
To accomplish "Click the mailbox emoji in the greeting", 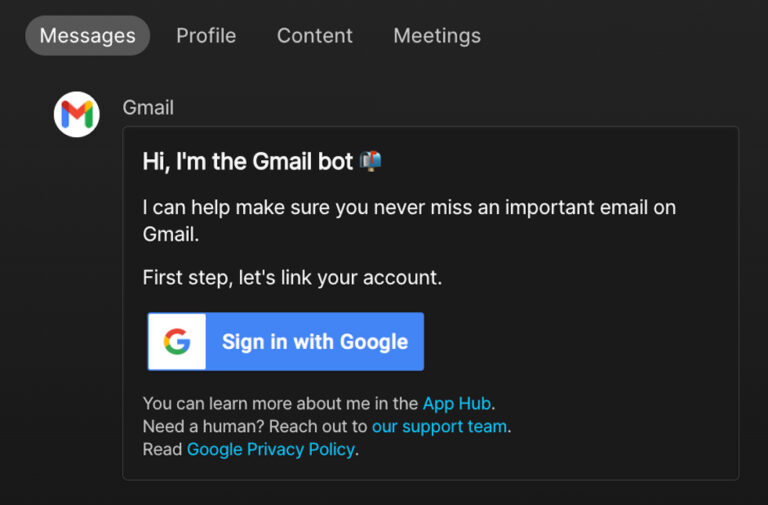I will [x=371, y=161].
